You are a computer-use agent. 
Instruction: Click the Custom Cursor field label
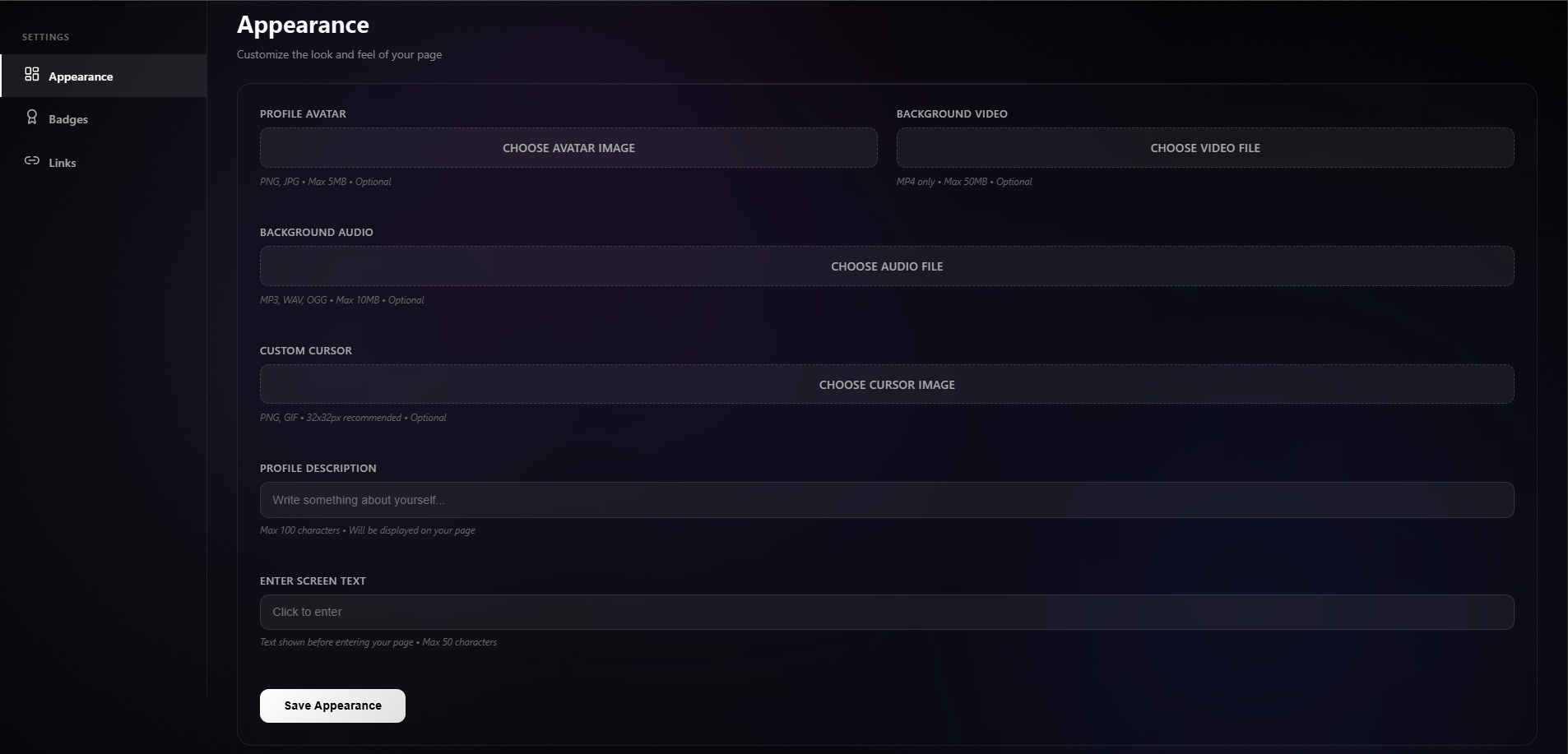coord(306,351)
